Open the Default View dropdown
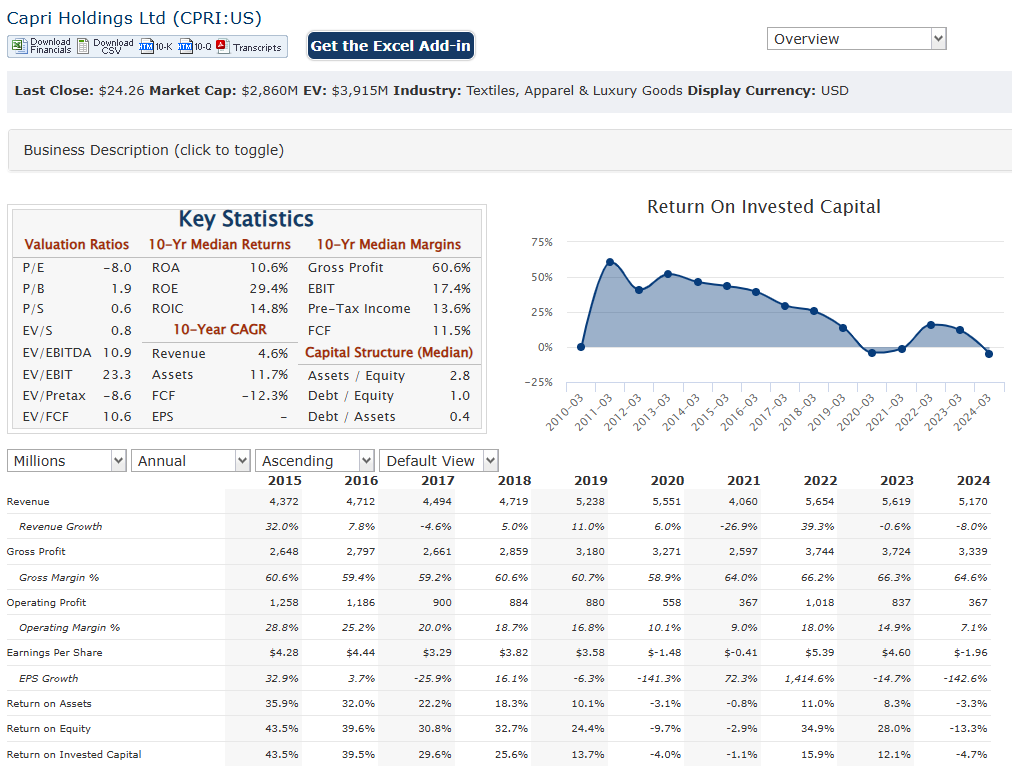1012x769 pixels. pyautogui.click(x=438, y=461)
